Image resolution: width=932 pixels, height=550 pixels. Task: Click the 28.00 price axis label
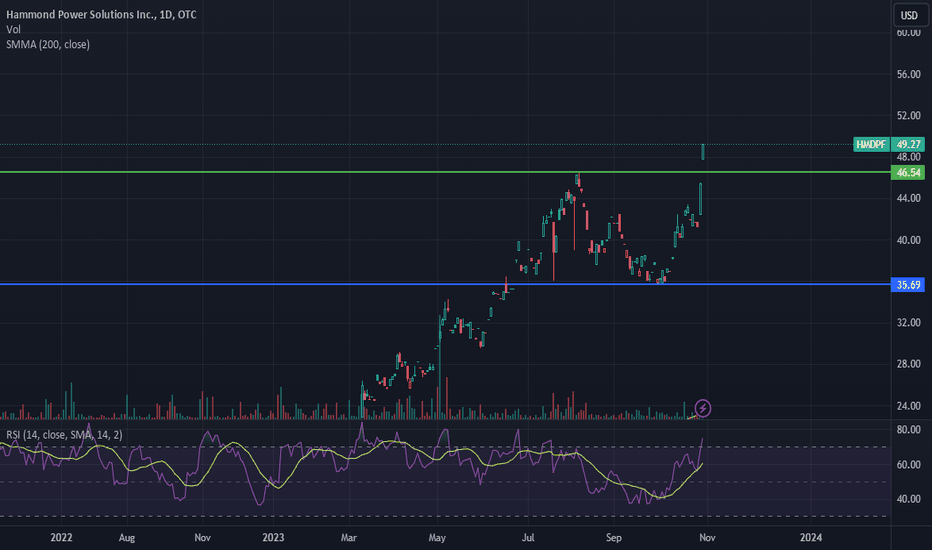point(908,364)
